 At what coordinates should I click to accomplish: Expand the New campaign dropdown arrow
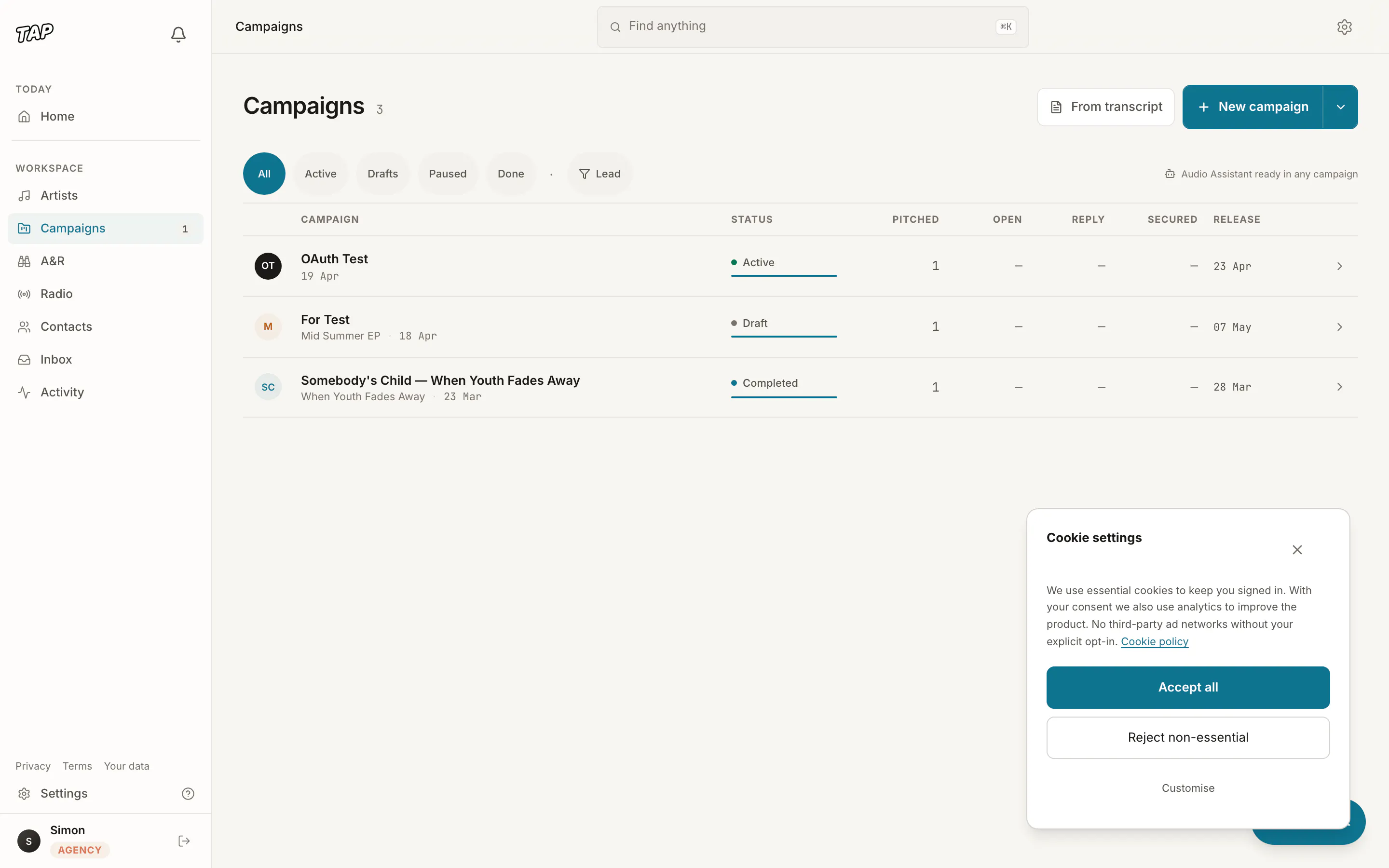click(1341, 108)
